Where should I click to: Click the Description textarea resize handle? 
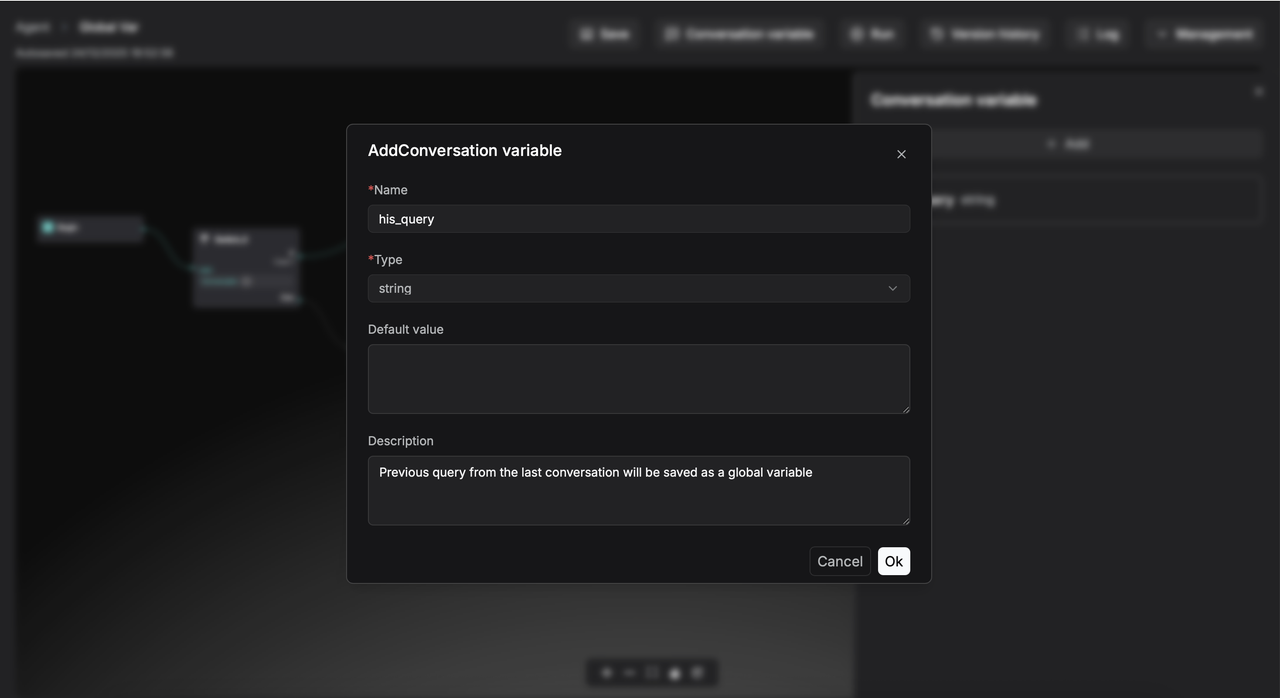(x=905, y=520)
